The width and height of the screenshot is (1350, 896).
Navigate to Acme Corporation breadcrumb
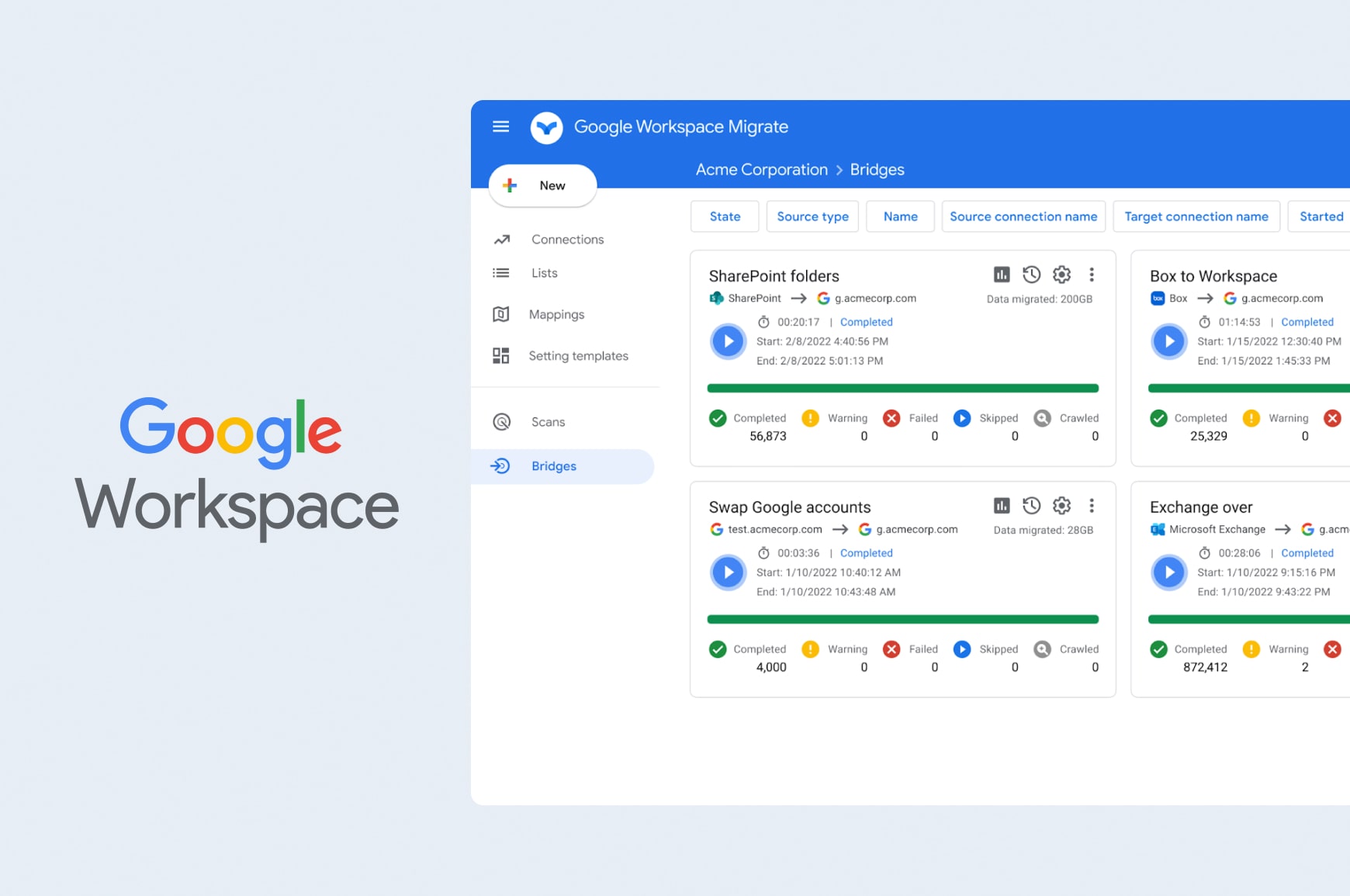coord(761,169)
